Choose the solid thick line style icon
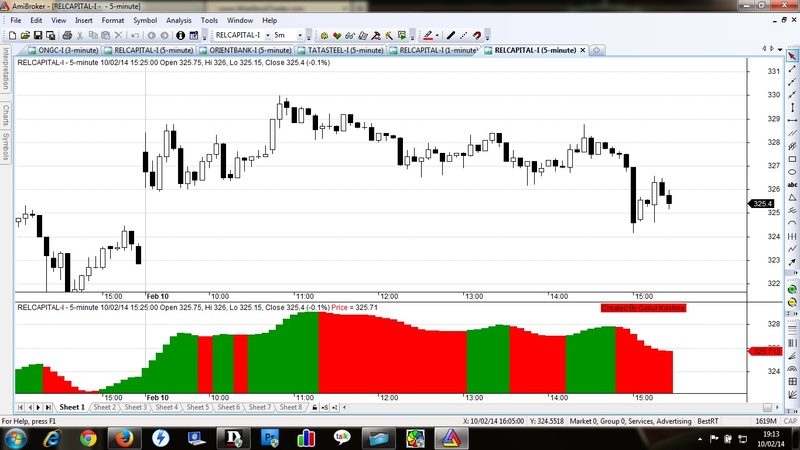The image size is (800, 450). pos(451,35)
